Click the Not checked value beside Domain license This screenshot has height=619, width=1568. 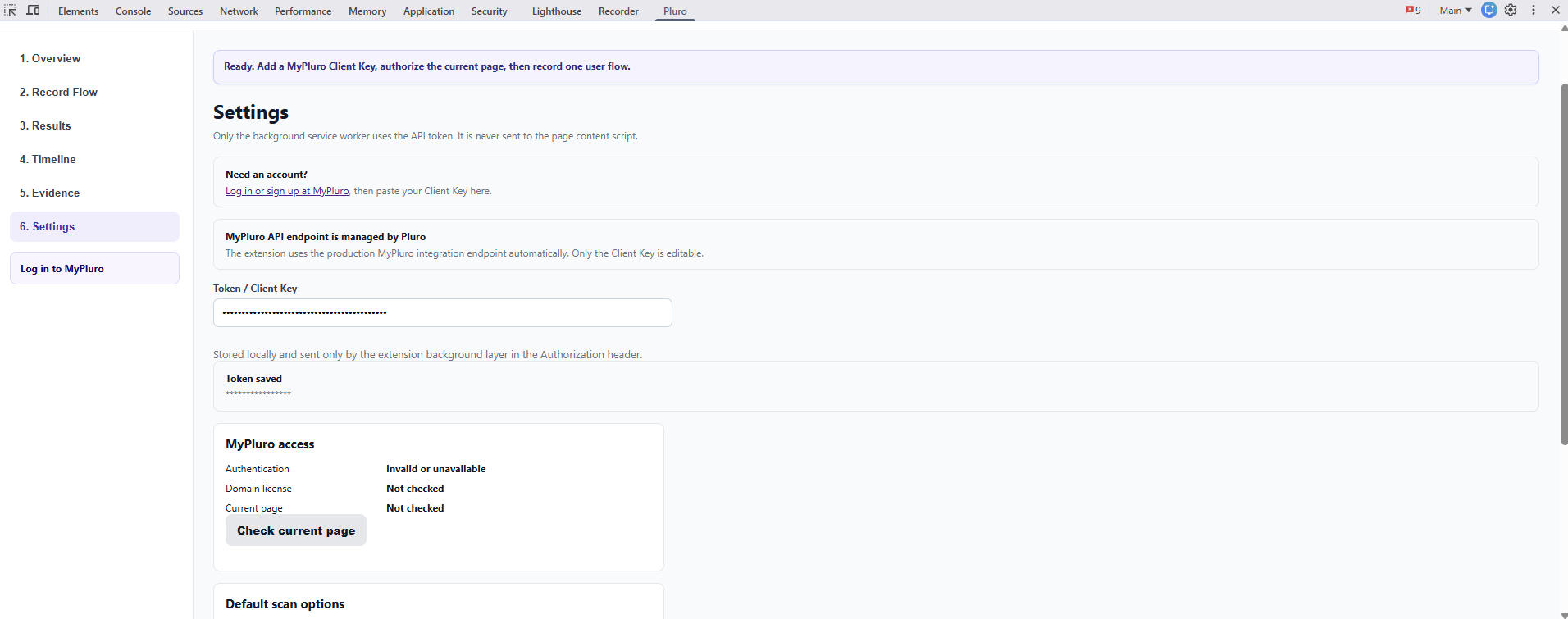415,489
